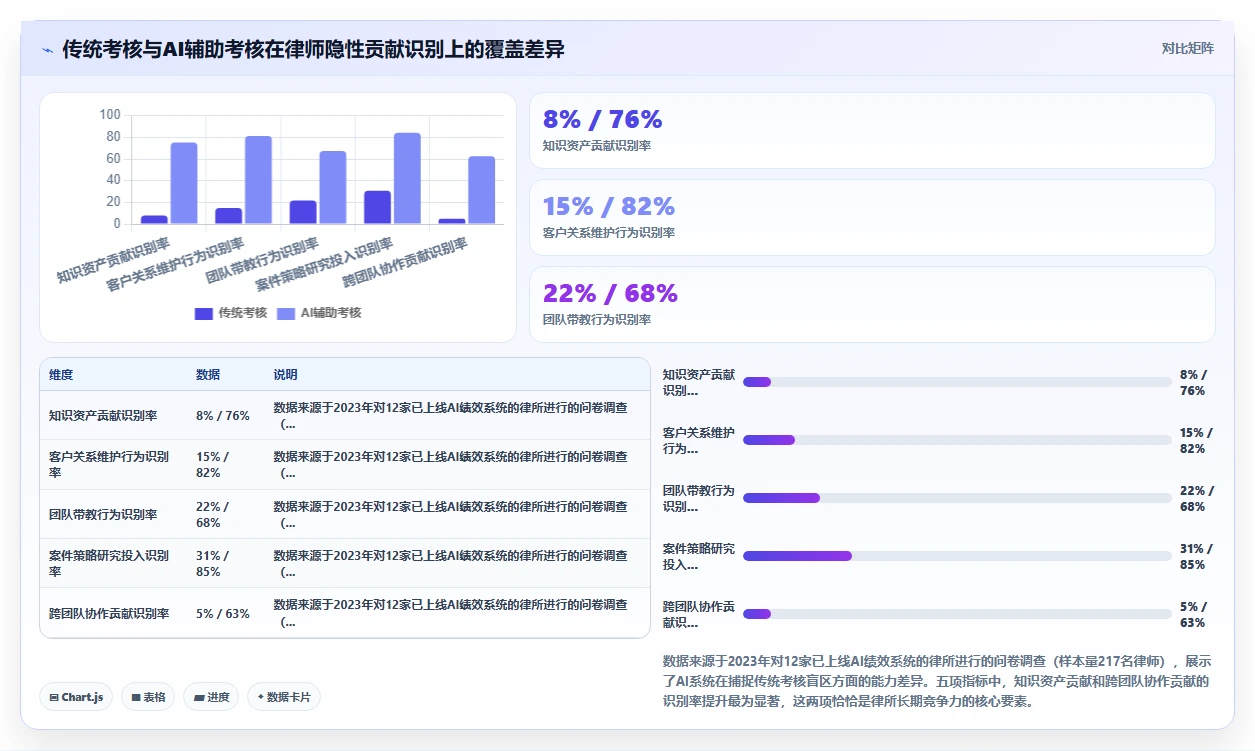This screenshot has height=751, width=1255.
Task: Click the 对比矩阵 label at top right
Action: [x=1188, y=48]
